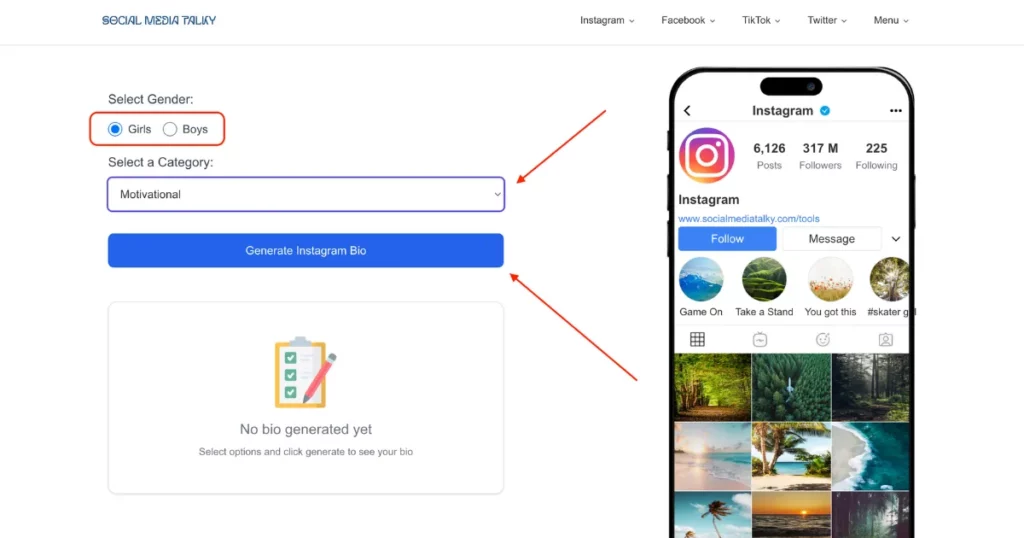1024x538 pixels.
Task: Open the aerial green forest photo thumbnail
Action: [791, 387]
